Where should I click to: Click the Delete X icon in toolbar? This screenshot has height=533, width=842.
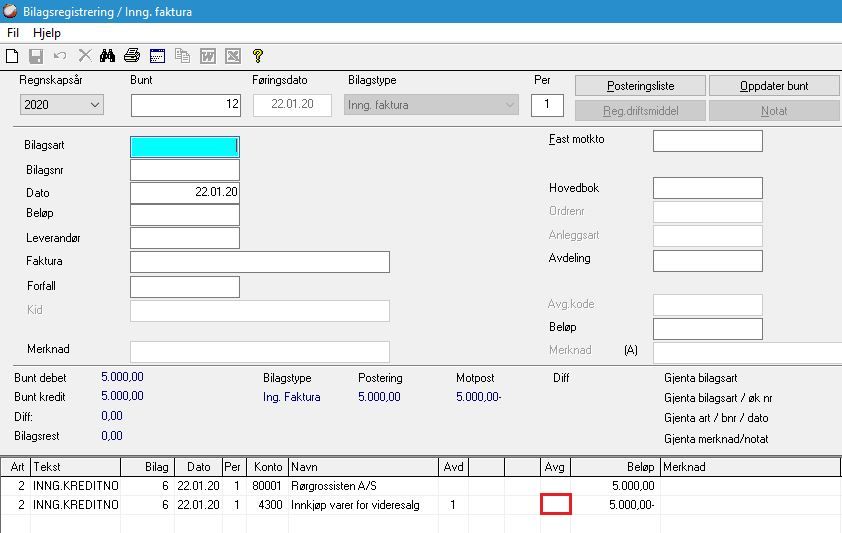tap(85, 56)
